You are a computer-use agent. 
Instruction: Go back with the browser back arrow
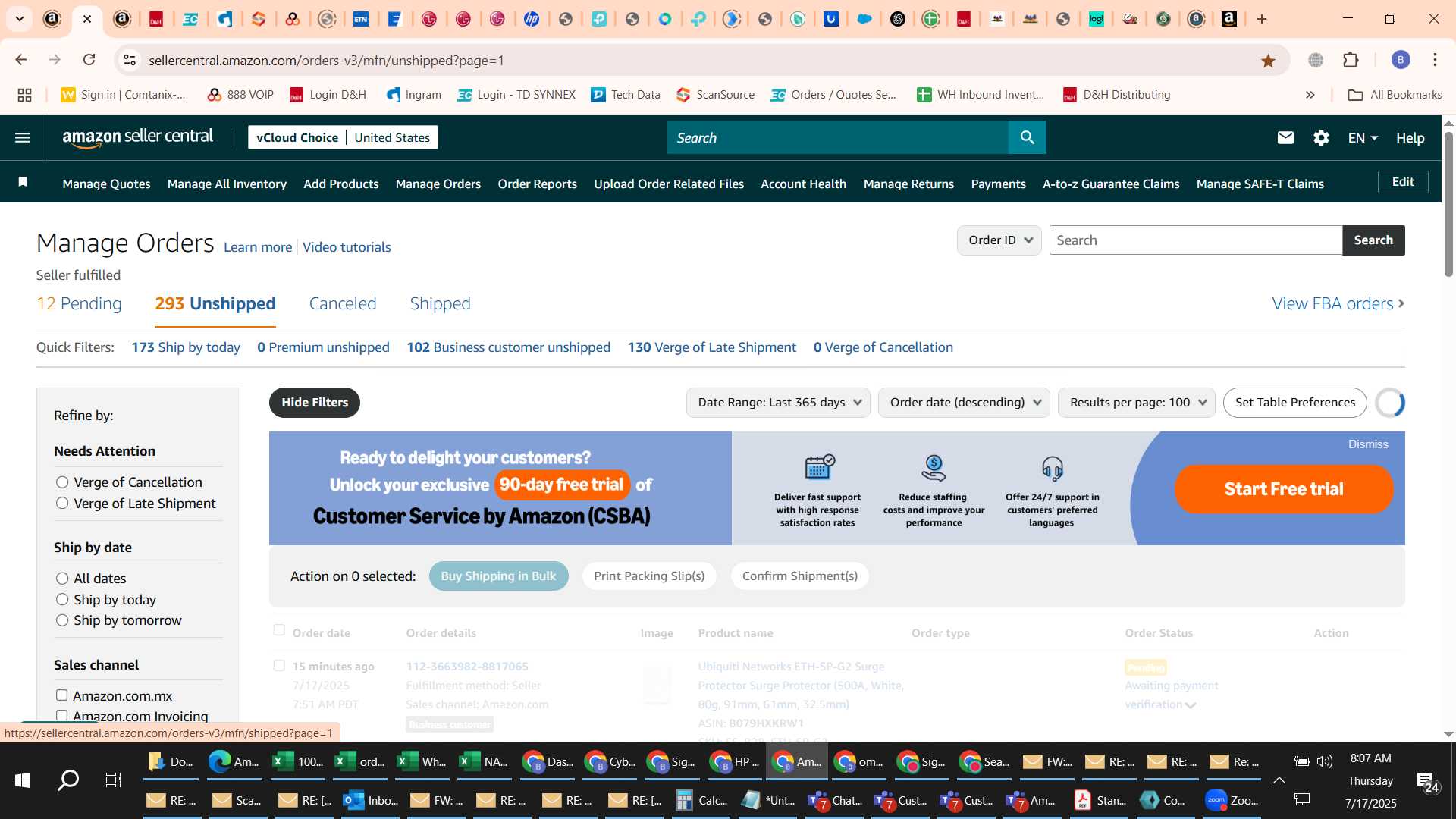[21, 60]
